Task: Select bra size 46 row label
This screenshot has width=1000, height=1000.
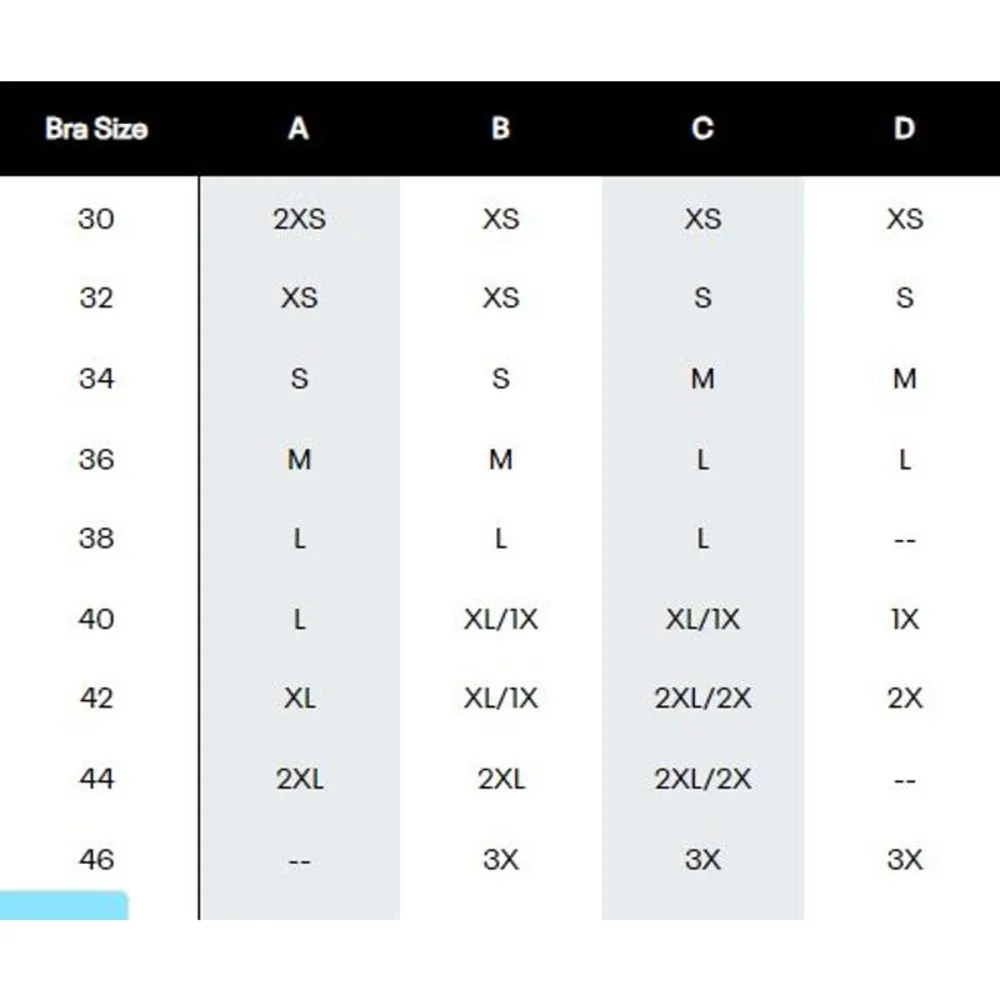Action: pyautogui.click(x=96, y=859)
